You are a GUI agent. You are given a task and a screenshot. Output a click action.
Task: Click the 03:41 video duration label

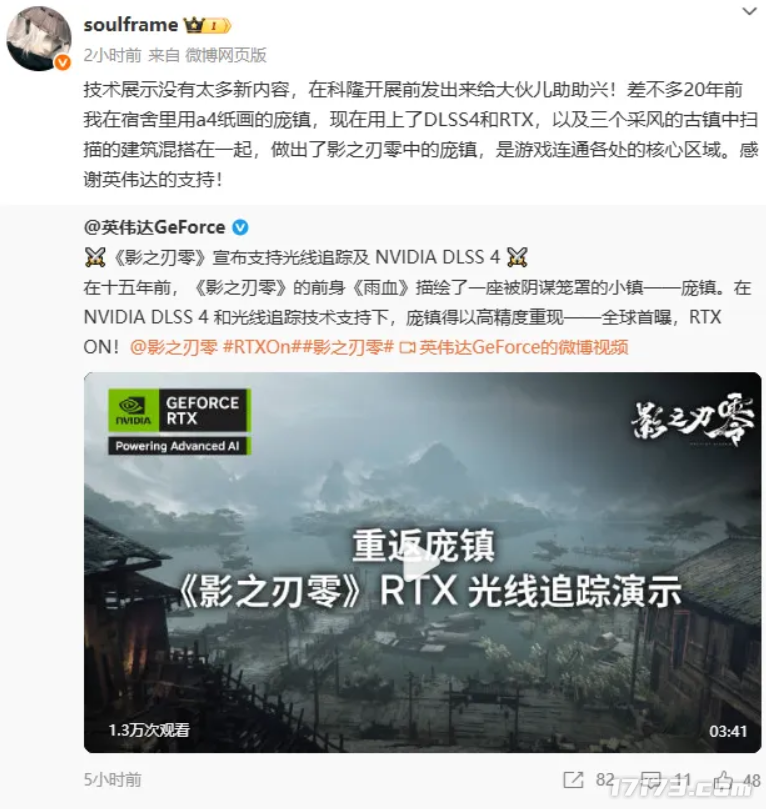pos(728,731)
